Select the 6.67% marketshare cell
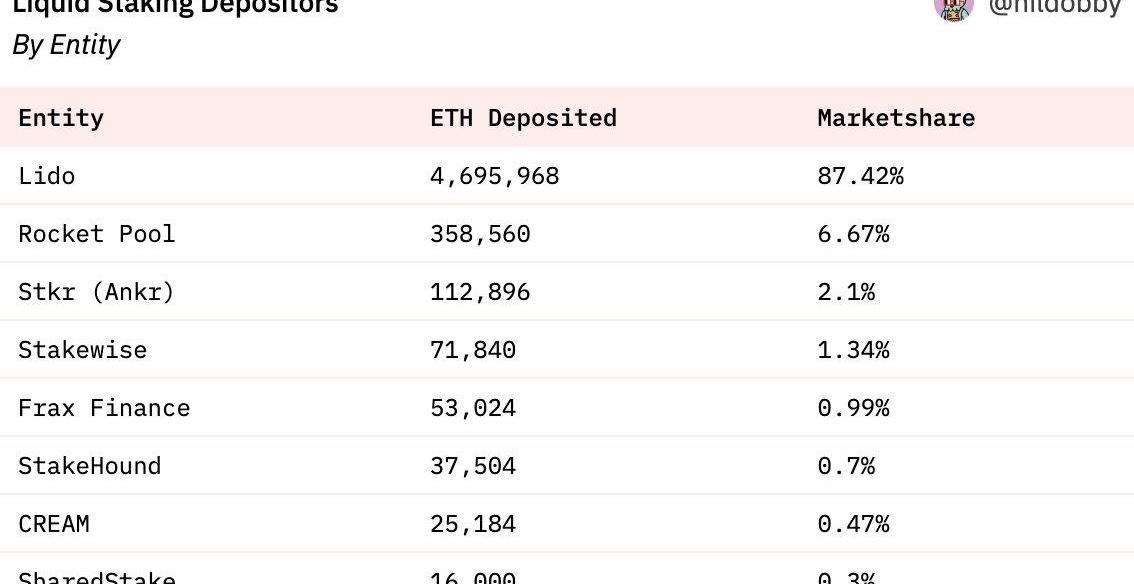Screen dimensions: 1134x584 tap(853, 234)
